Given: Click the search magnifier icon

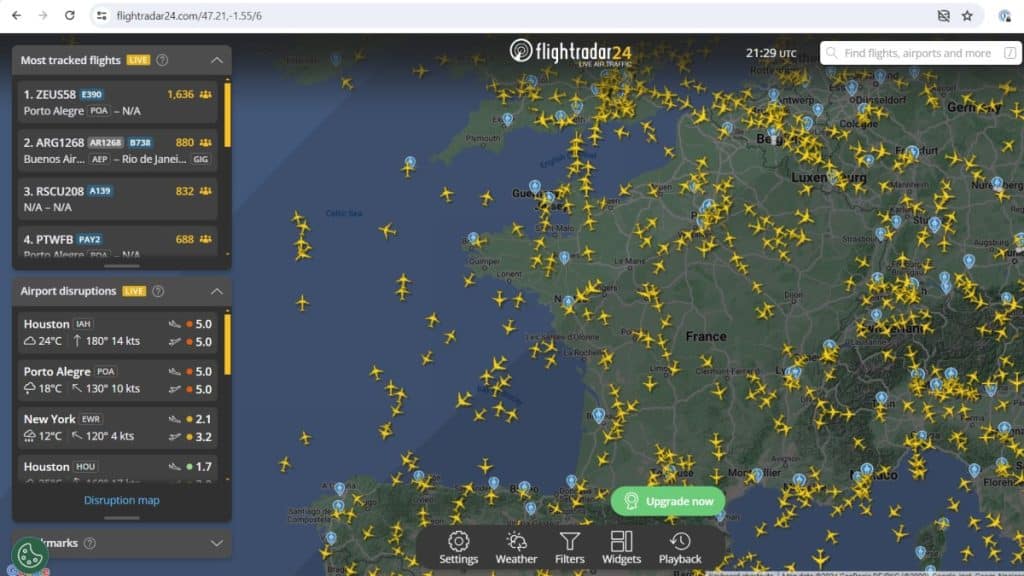Looking at the screenshot, I should click(831, 53).
